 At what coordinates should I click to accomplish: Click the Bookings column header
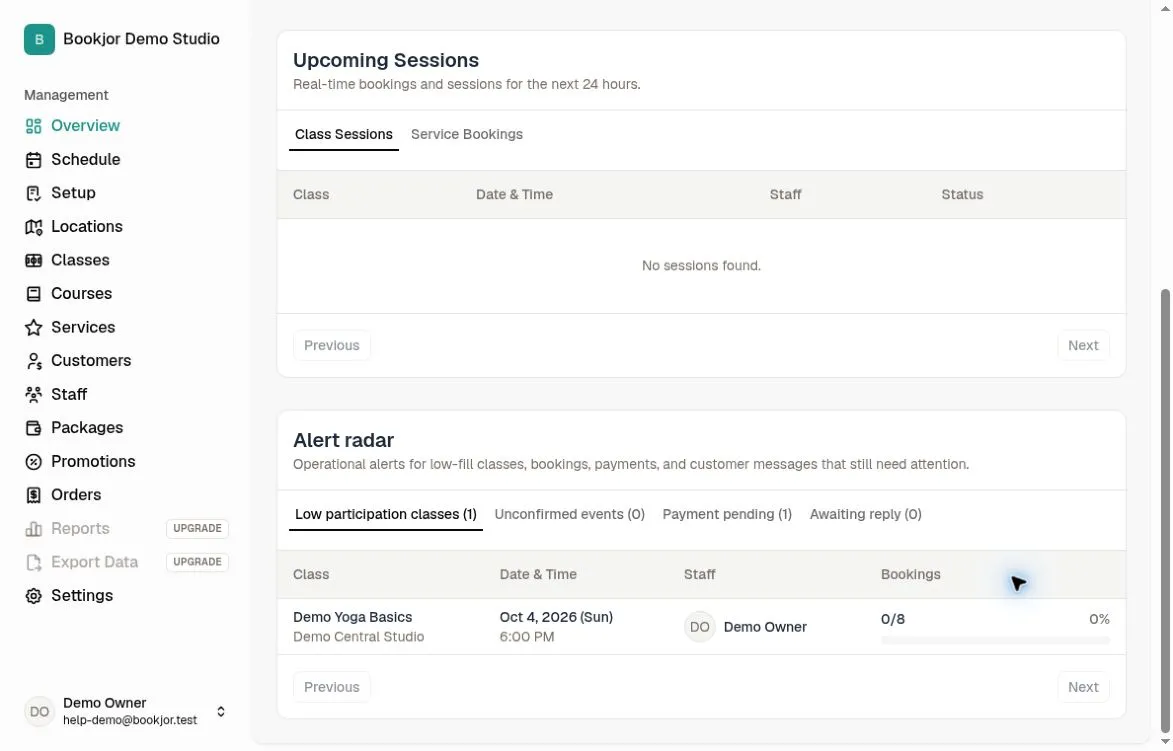pyautogui.click(x=910, y=574)
